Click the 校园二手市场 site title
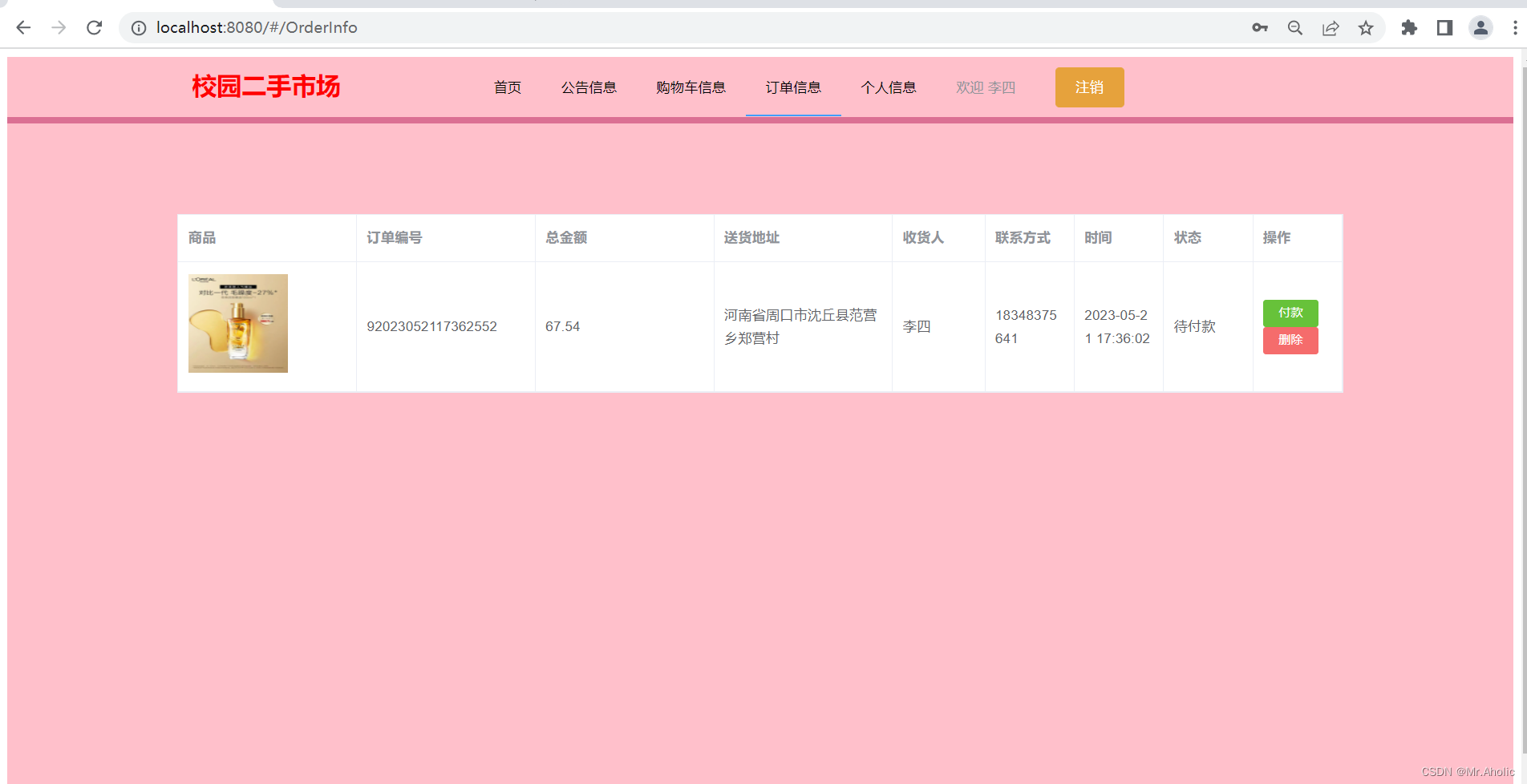Image resolution: width=1527 pixels, height=784 pixels. tap(266, 87)
